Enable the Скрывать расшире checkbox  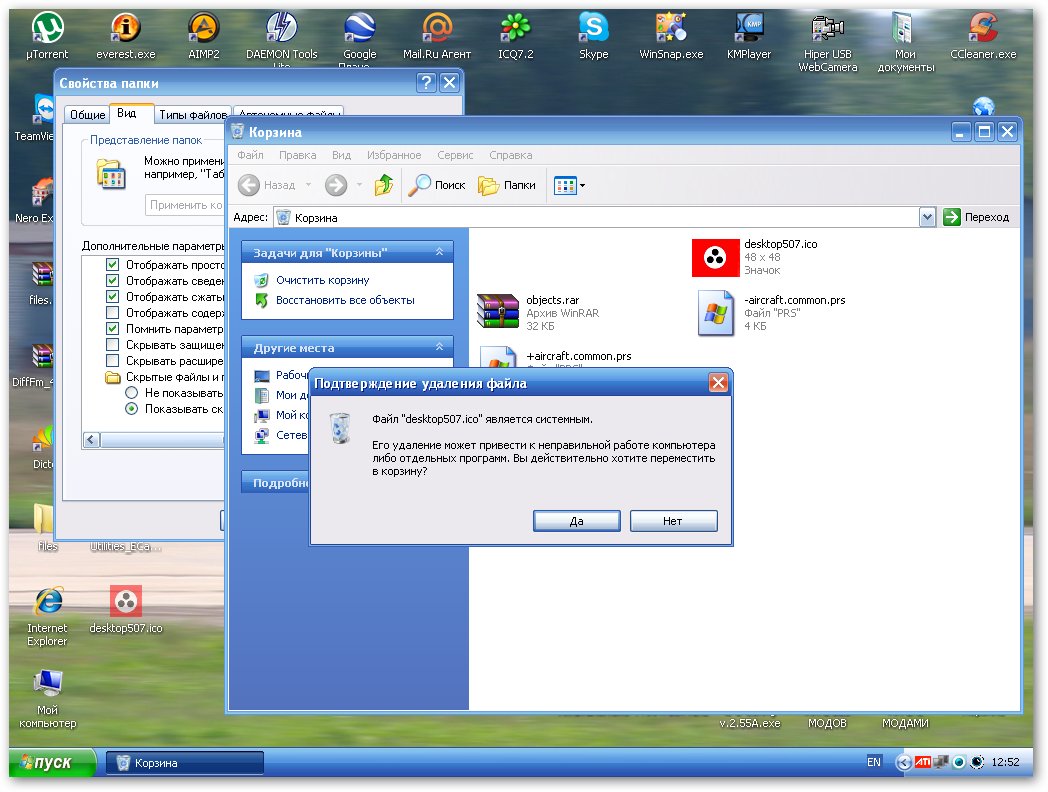pos(112,361)
